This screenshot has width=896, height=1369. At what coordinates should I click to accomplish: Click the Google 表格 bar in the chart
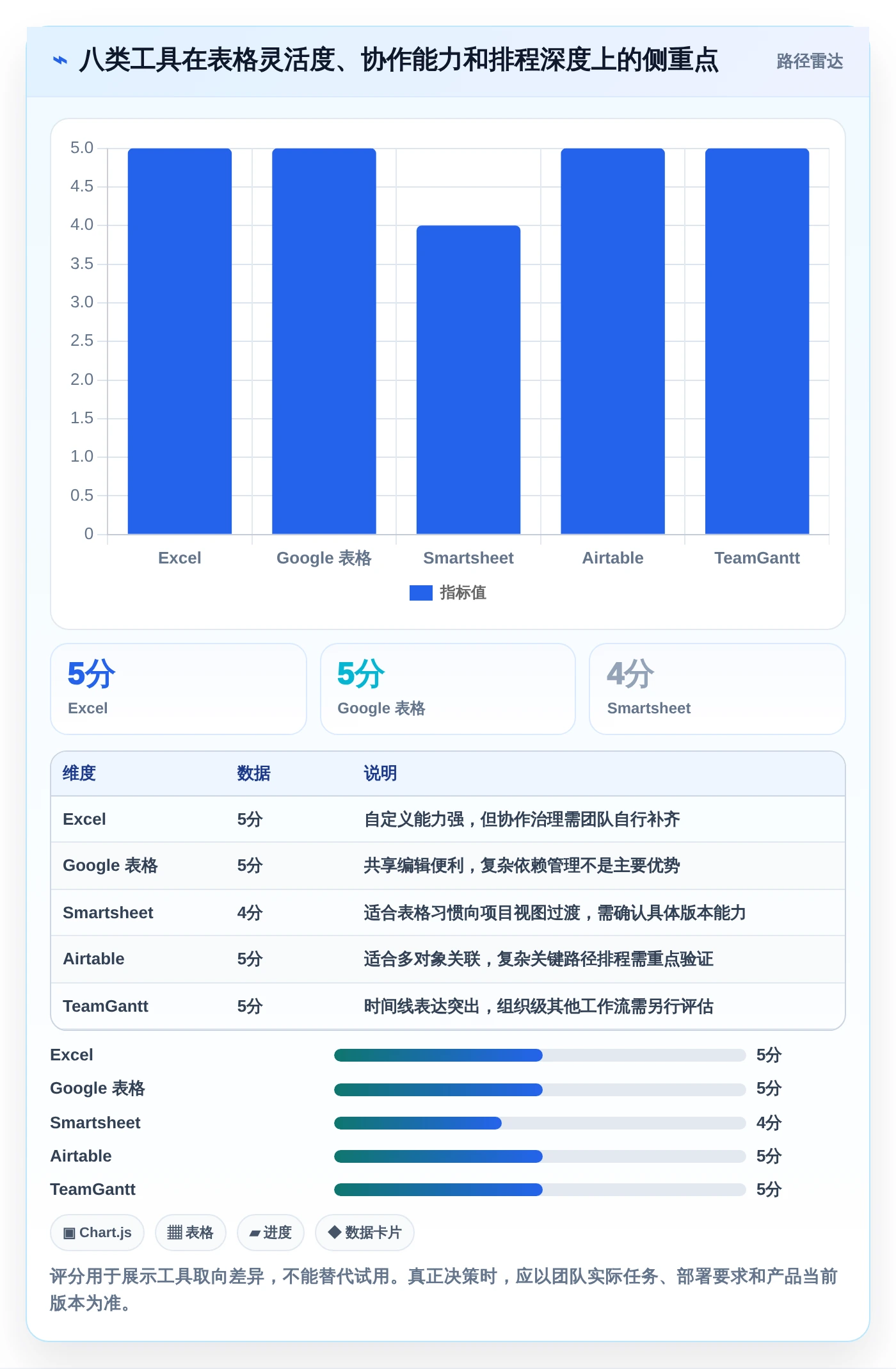[324, 341]
